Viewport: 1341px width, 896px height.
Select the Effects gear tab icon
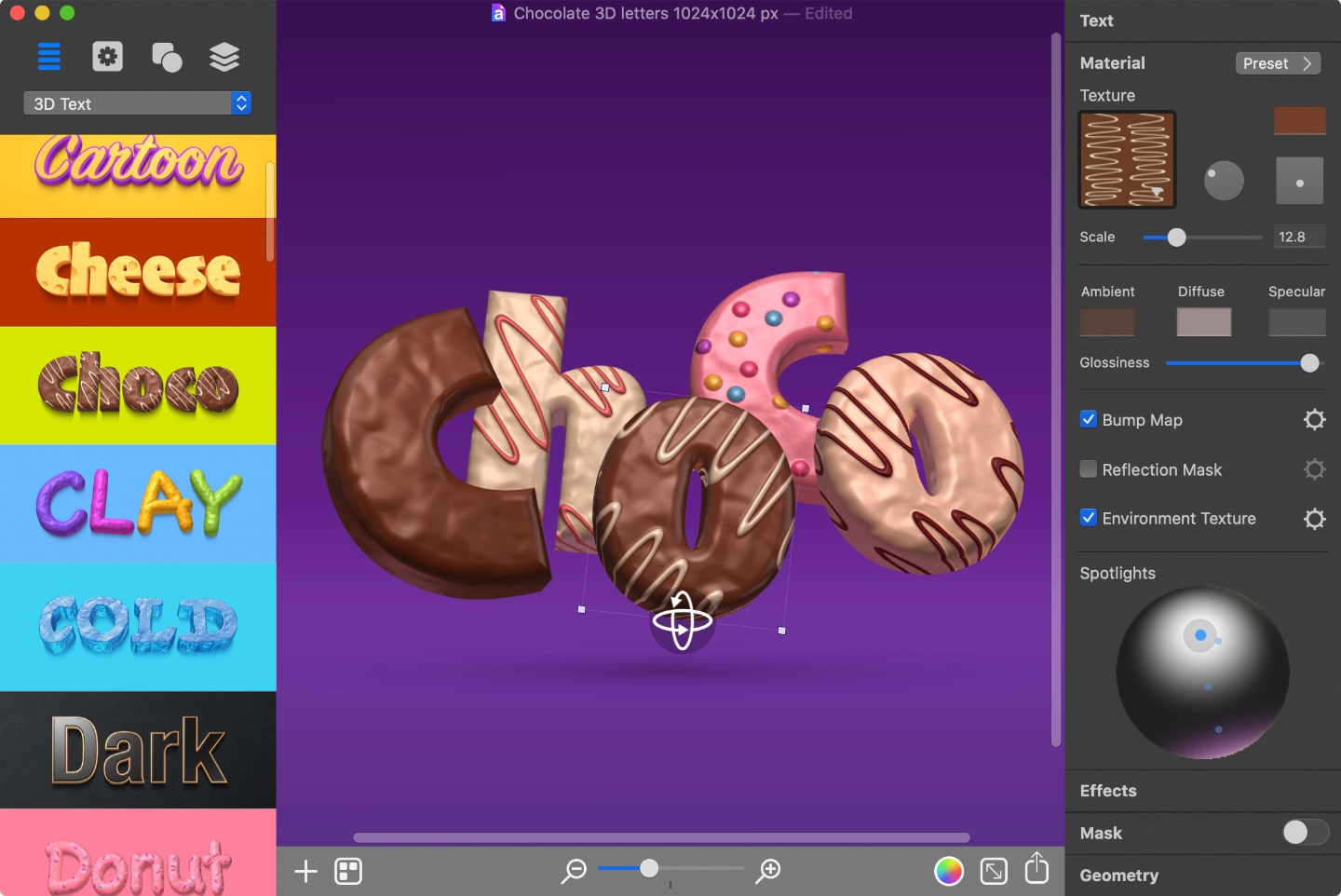[107, 57]
